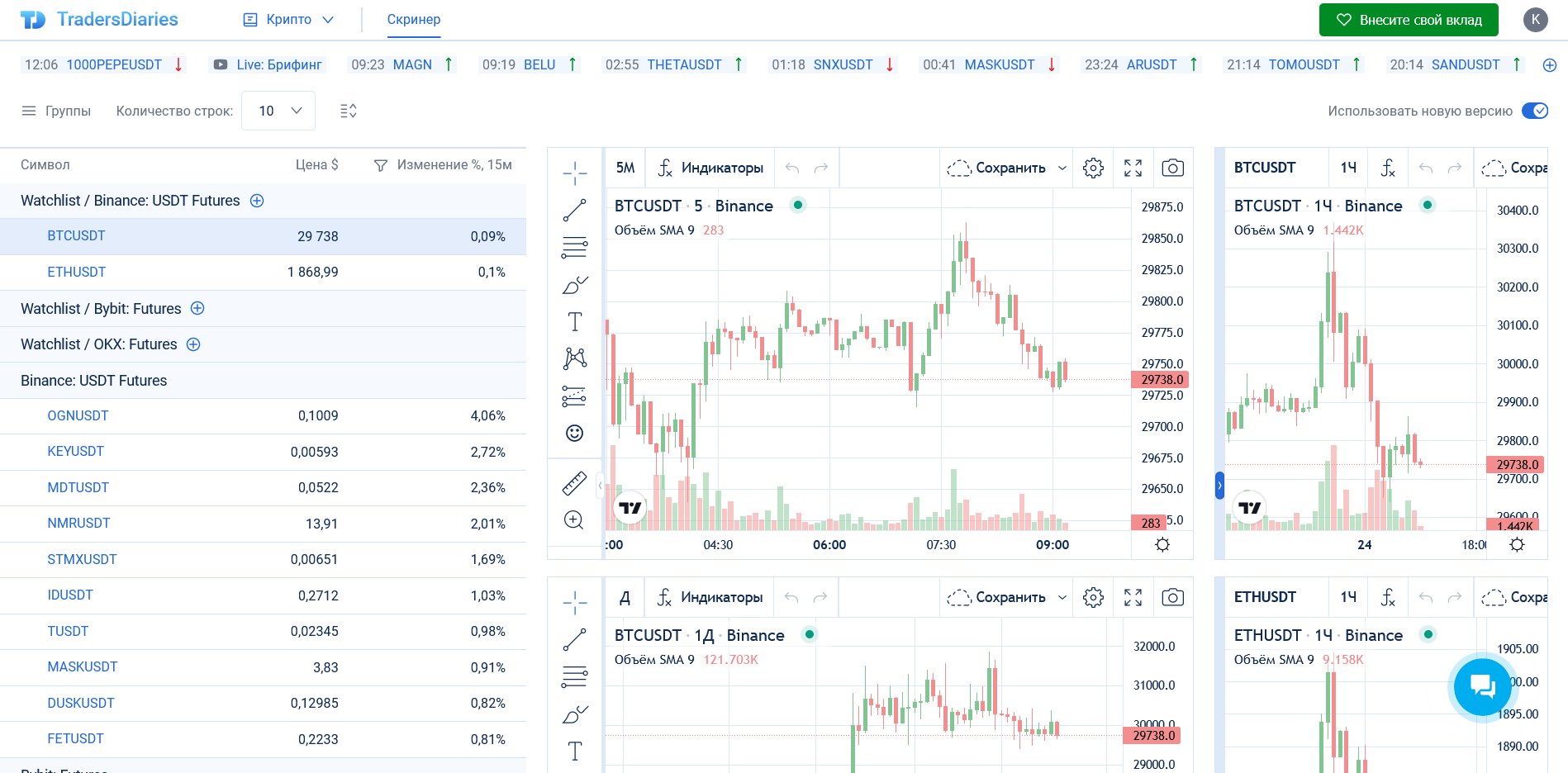Open chart settings gear in daily BTCUSDT chart
1568x773 pixels.
1093,597
